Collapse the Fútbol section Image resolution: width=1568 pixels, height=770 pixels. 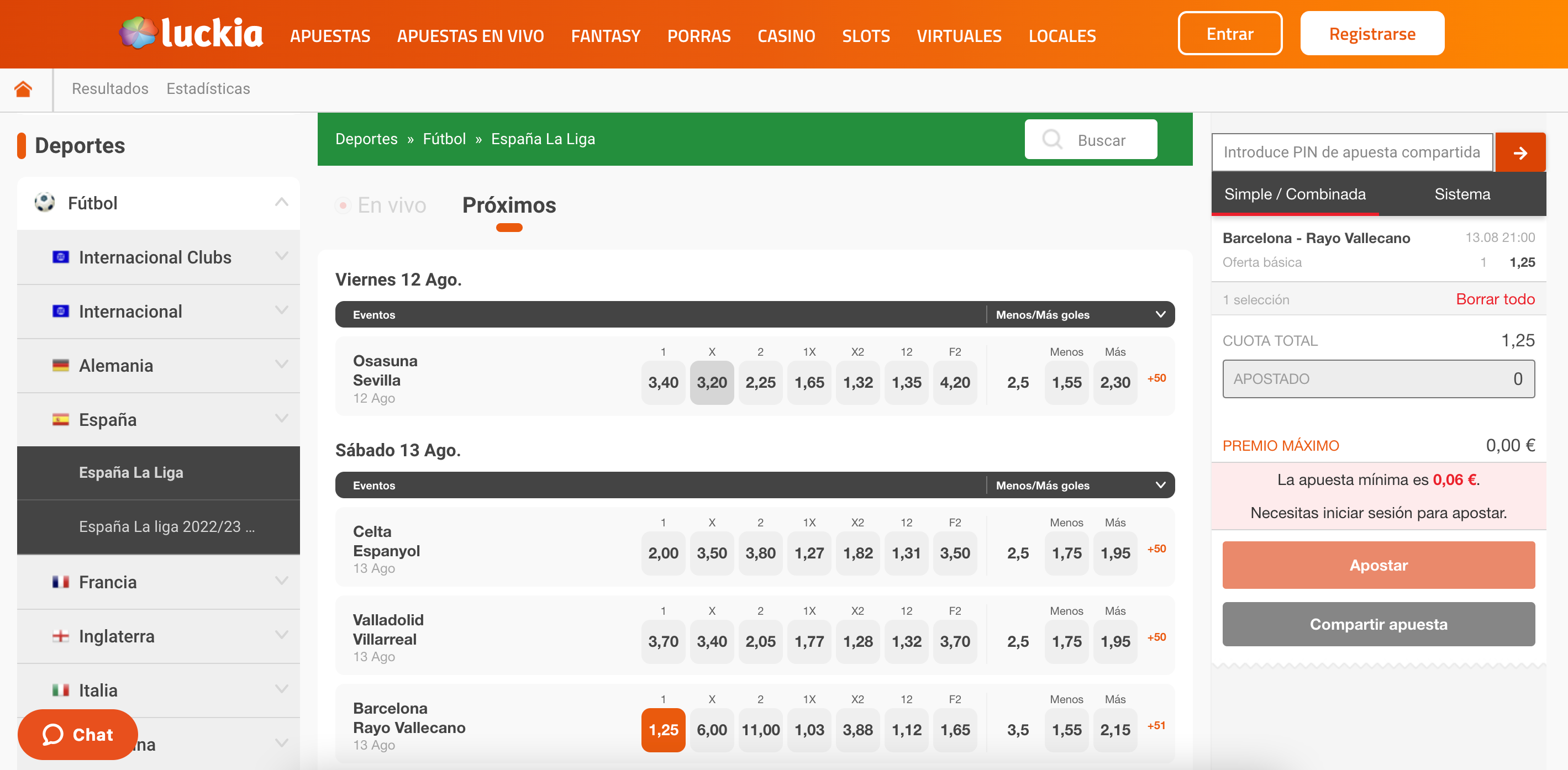point(281,202)
